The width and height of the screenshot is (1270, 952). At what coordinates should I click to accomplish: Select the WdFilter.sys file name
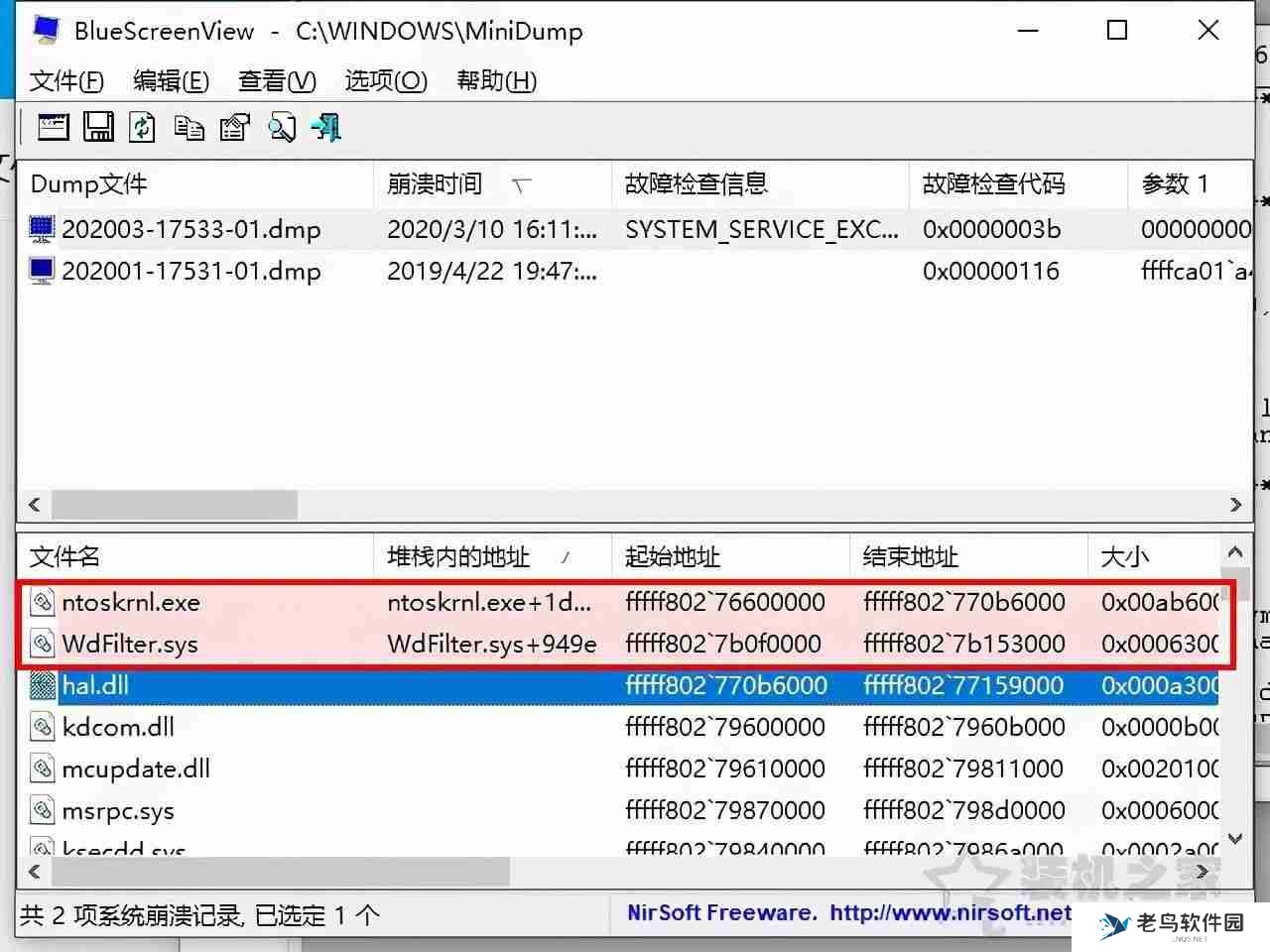(x=130, y=644)
